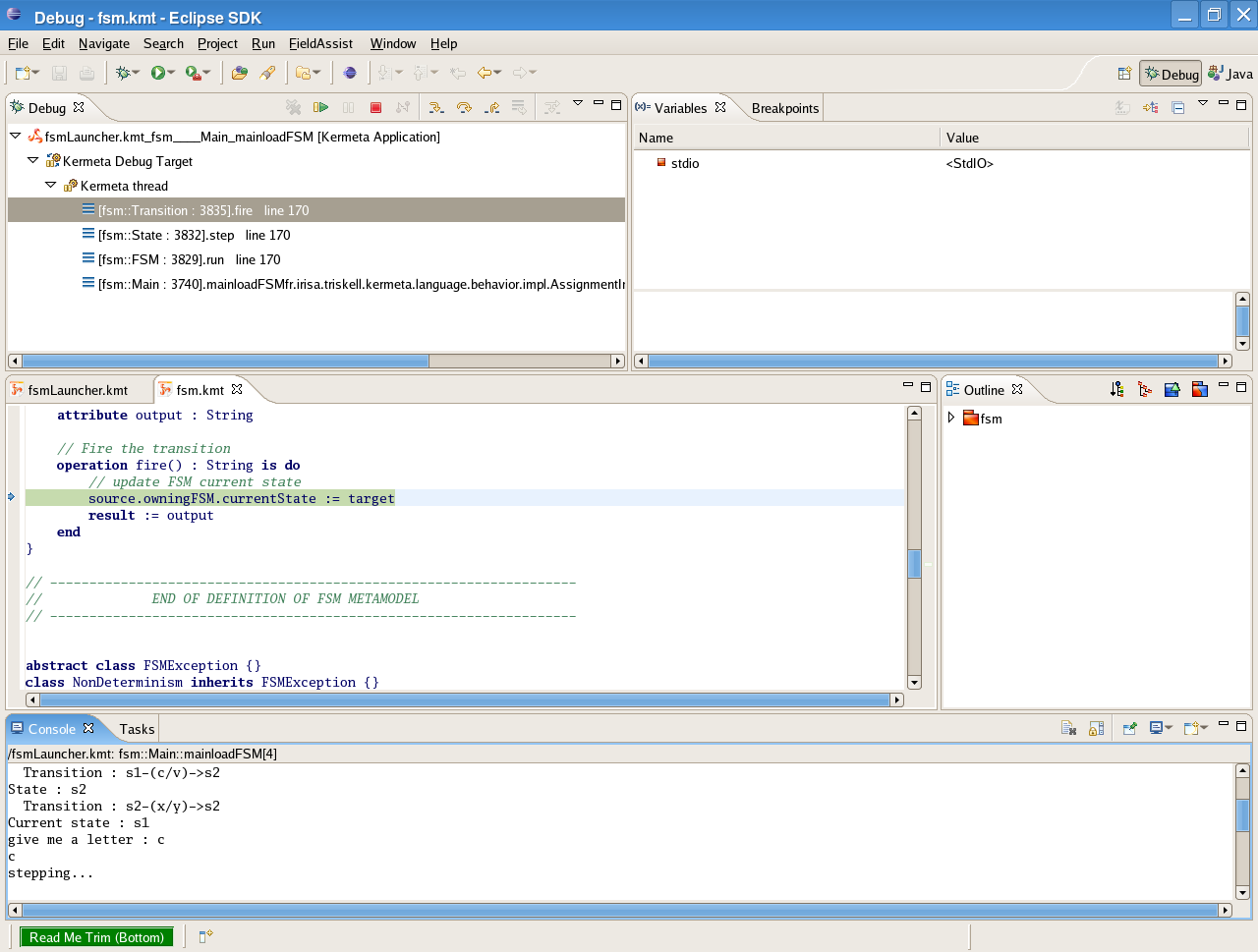This screenshot has width=1258, height=952.
Task: Click the Disconnect icon in Debug view
Action: point(403,107)
